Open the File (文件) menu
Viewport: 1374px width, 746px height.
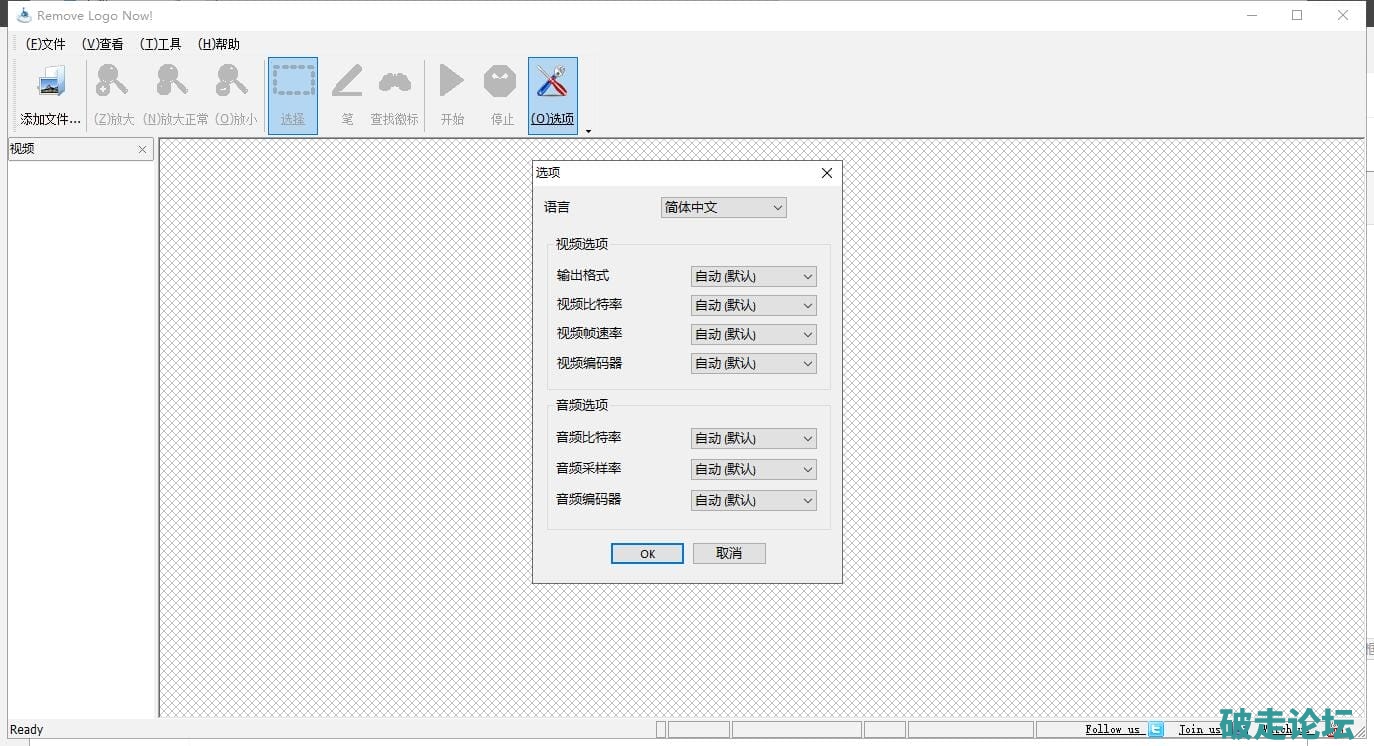pos(45,44)
